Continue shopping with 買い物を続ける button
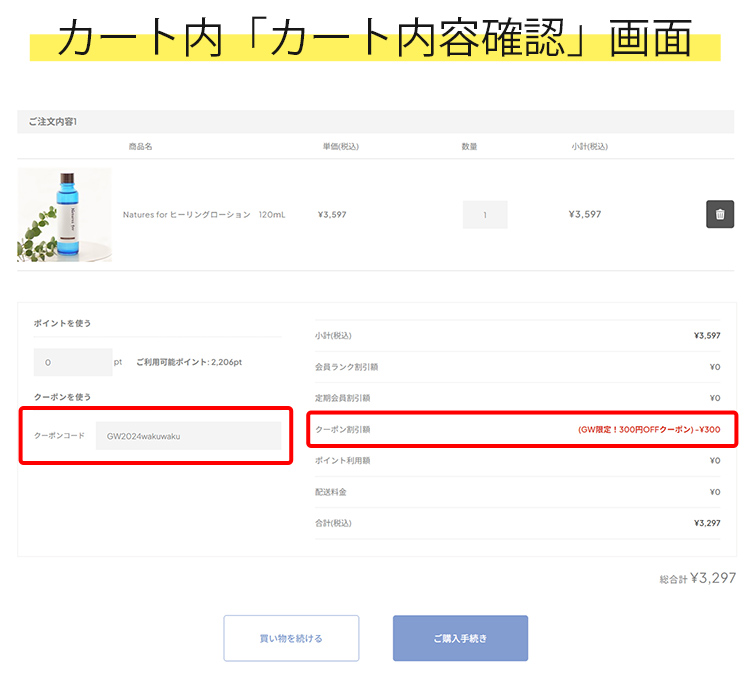Viewport: 750px width, 700px height. (x=291, y=638)
